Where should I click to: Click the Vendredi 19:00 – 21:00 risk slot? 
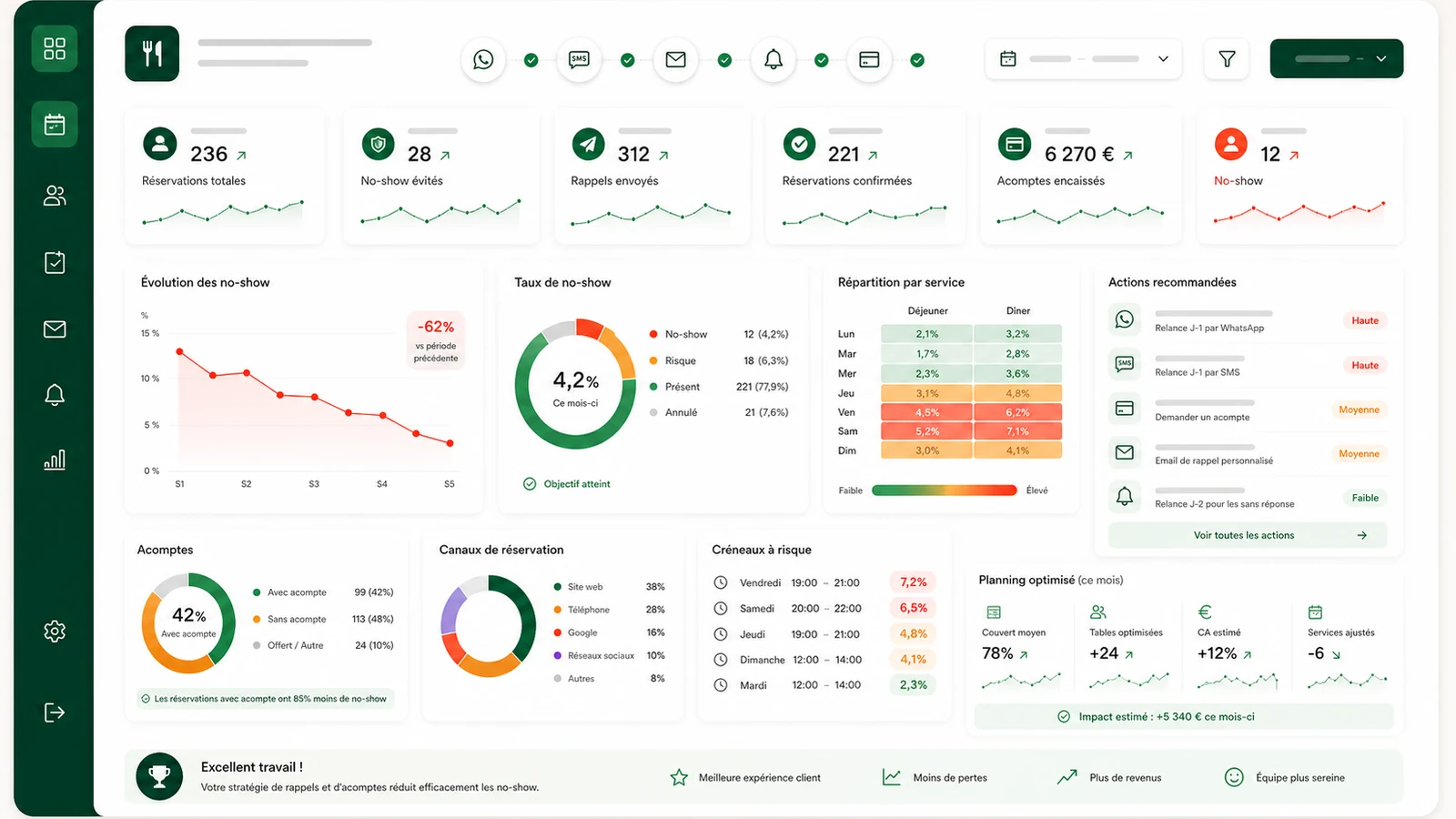(x=824, y=582)
